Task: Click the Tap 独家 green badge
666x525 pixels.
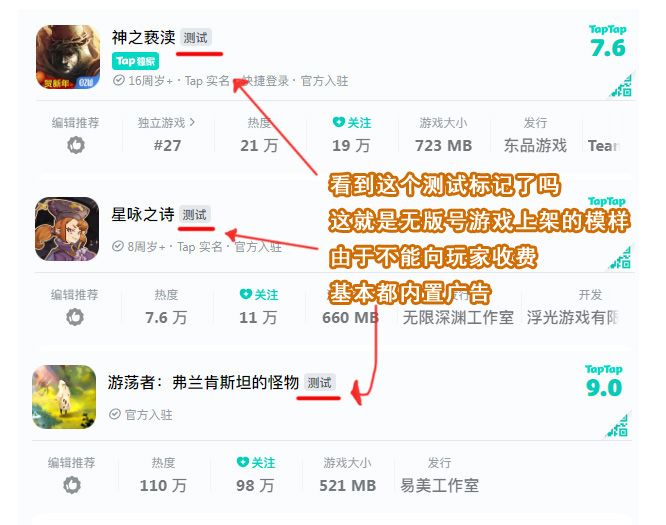Action: pos(135,61)
